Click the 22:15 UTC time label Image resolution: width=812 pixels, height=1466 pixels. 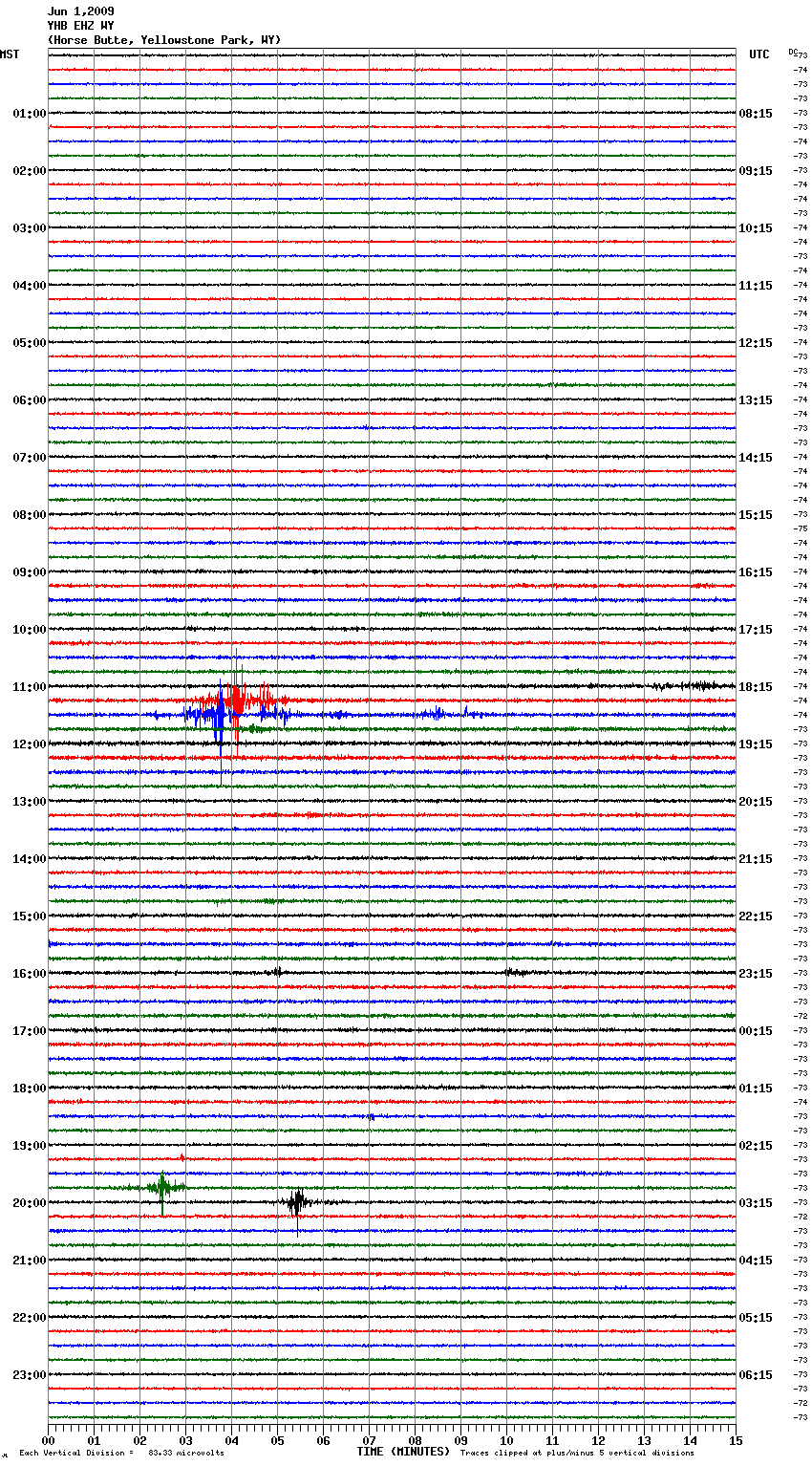(756, 916)
